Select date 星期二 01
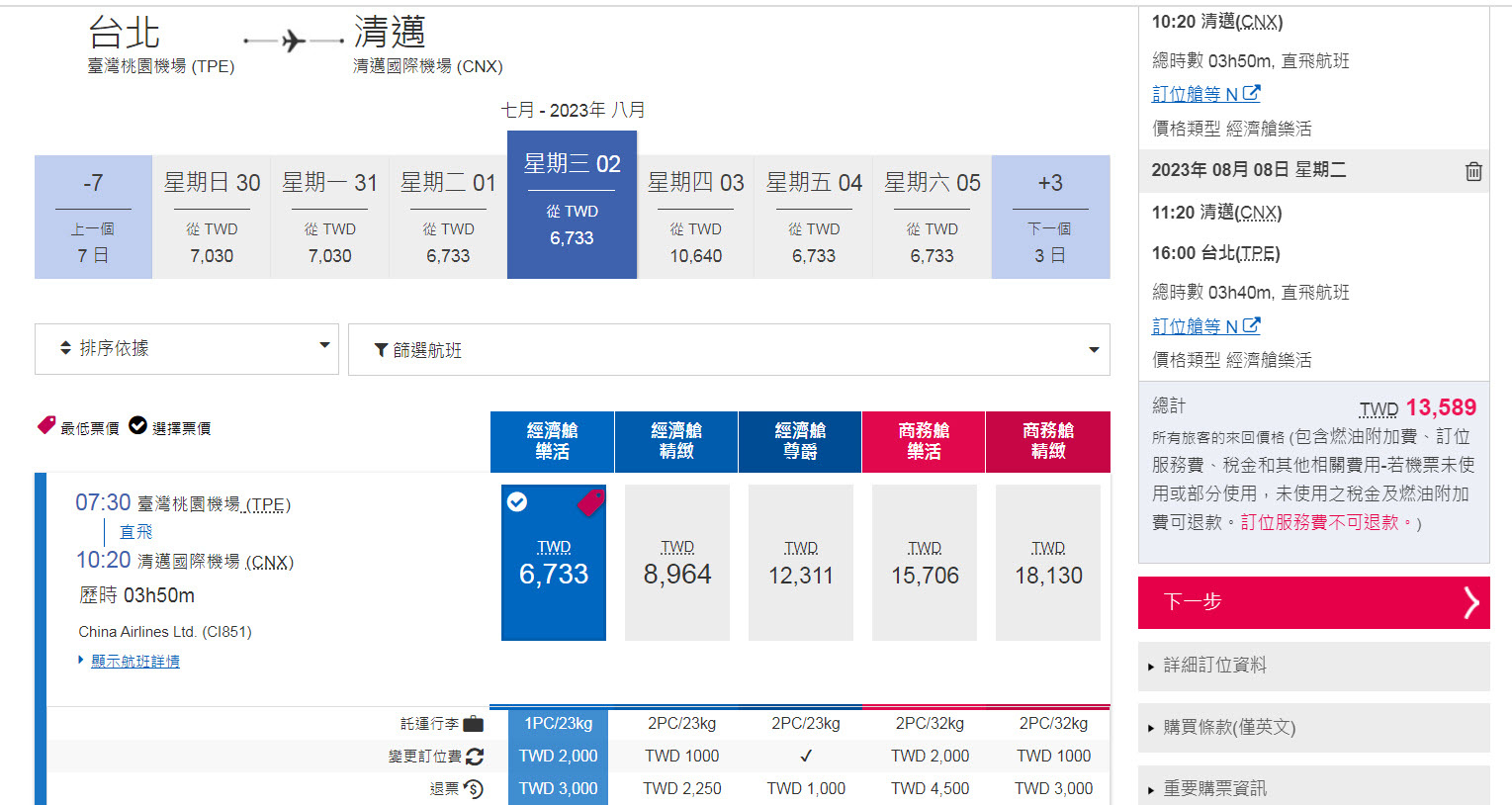The height and width of the screenshot is (805, 1512). coord(448,217)
